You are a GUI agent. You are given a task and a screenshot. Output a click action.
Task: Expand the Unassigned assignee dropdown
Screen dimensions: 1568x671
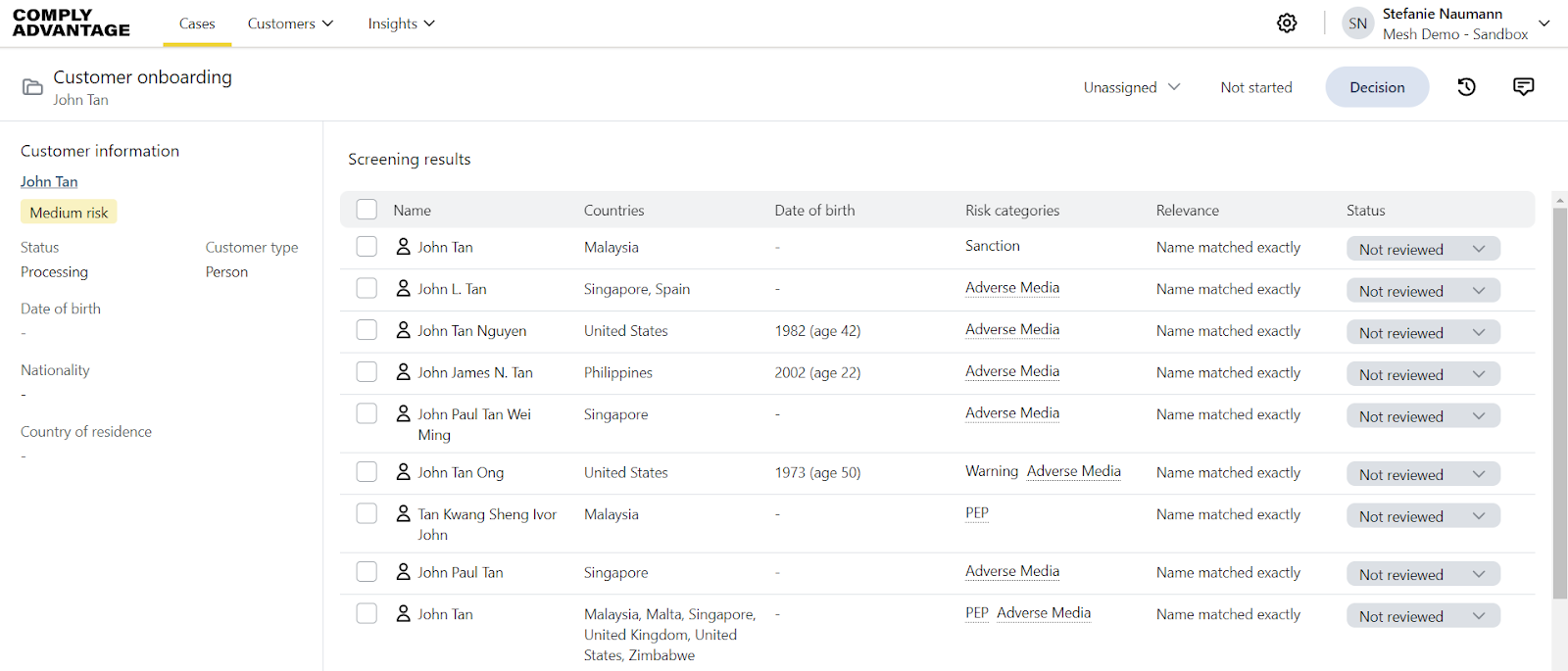(x=1131, y=87)
